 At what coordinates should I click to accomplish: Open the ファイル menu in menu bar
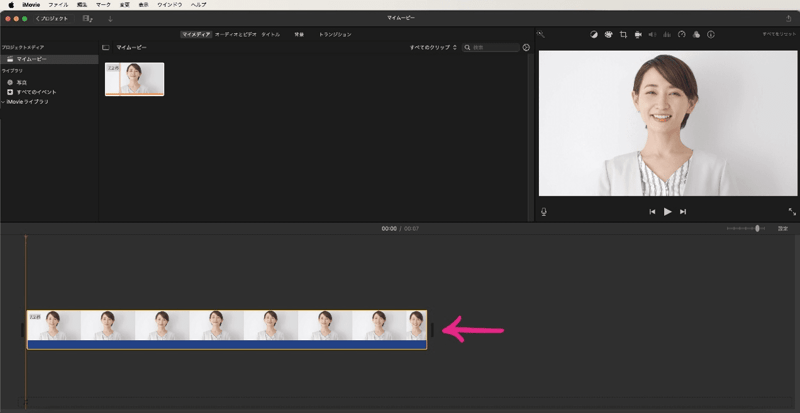click(58, 5)
